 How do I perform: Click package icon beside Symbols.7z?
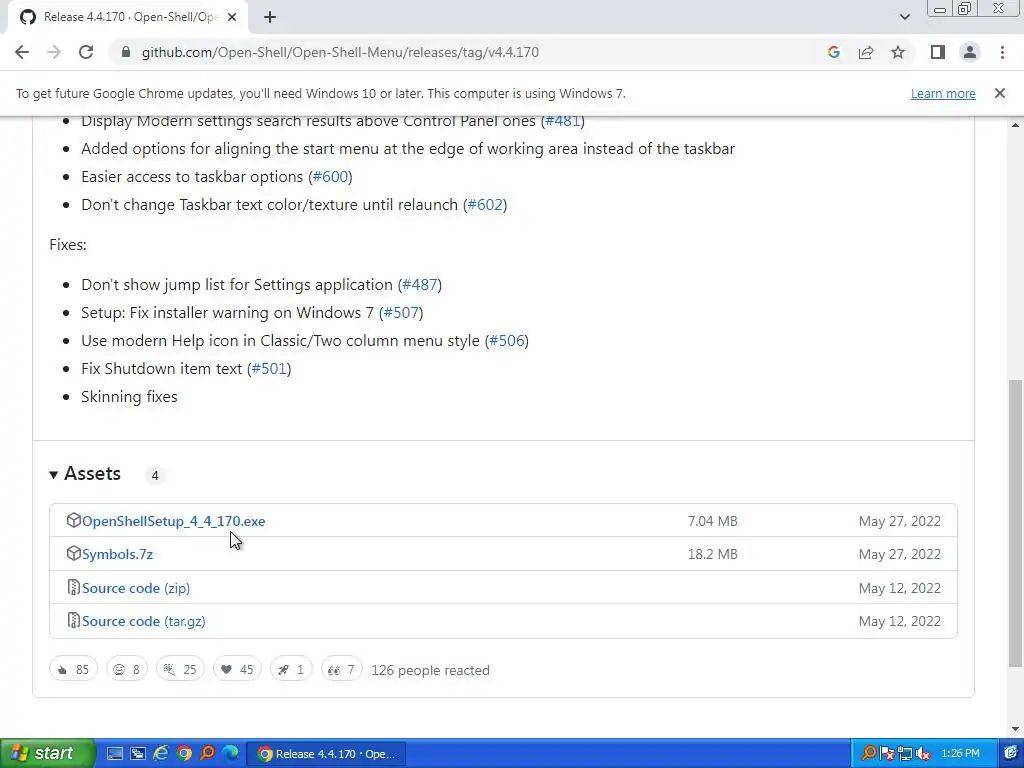click(74, 554)
